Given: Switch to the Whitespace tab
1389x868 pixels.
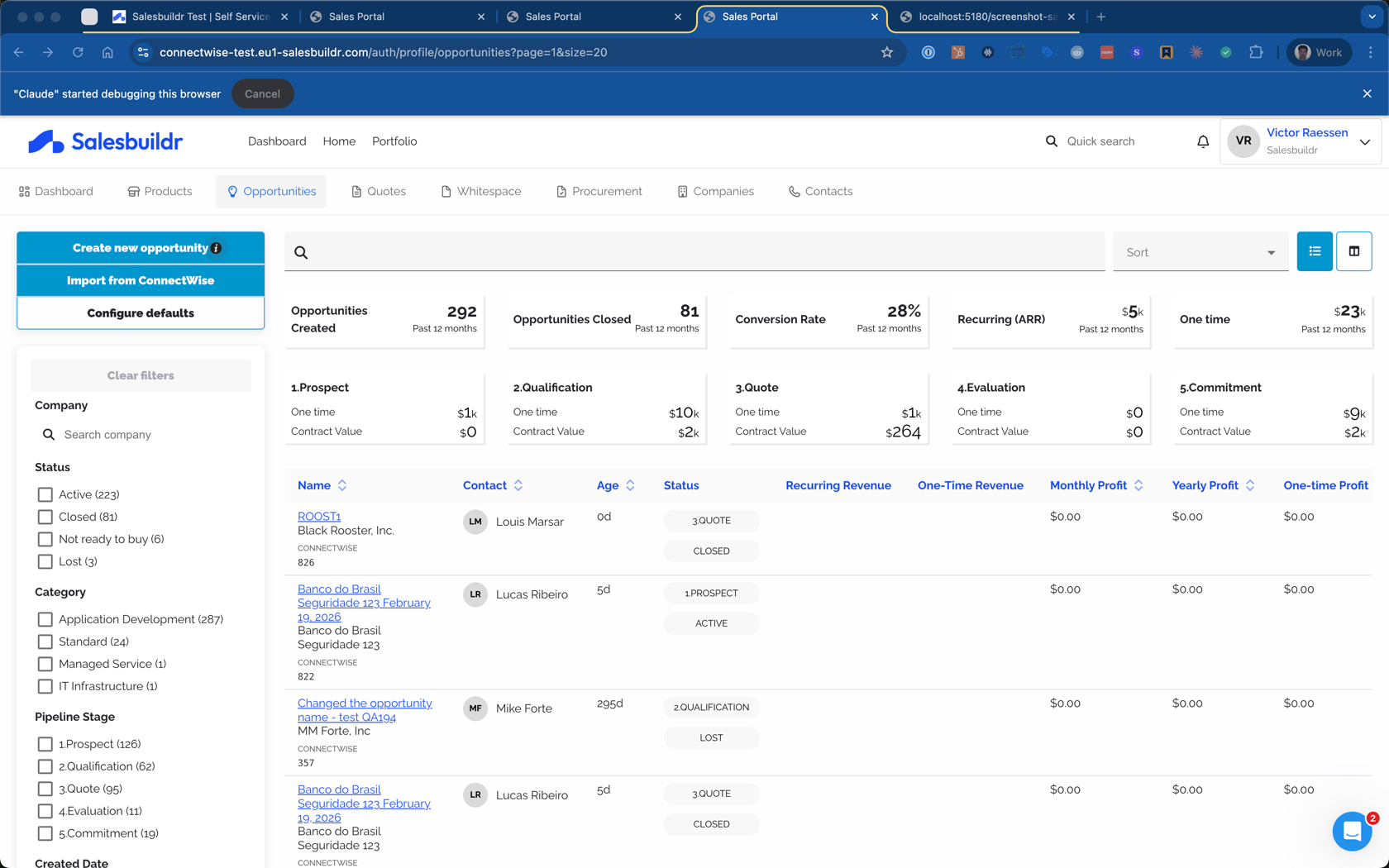Looking at the screenshot, I should tap(481, 191).
